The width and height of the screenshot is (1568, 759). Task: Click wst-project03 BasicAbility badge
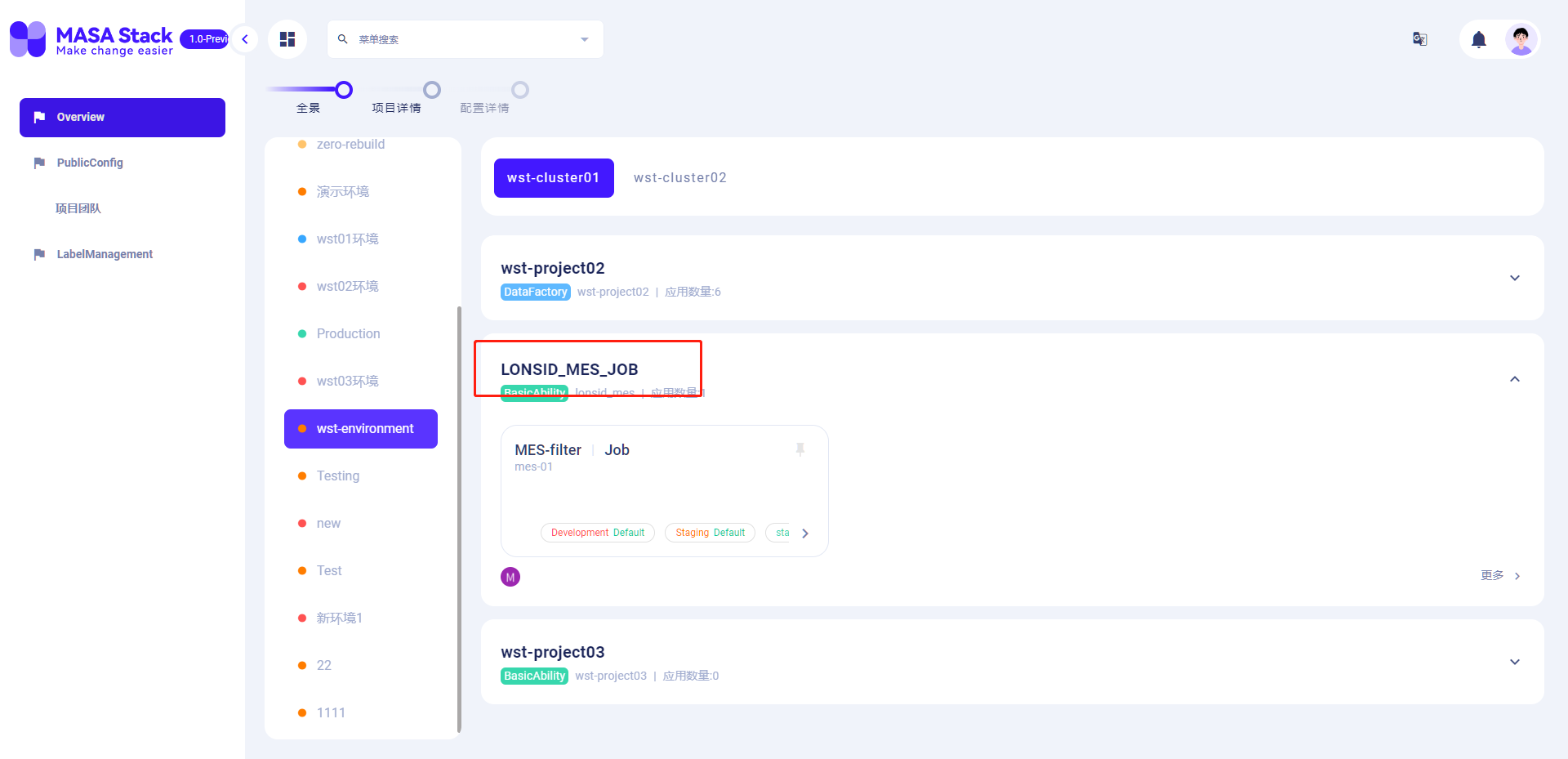click(x=534, y=676)
